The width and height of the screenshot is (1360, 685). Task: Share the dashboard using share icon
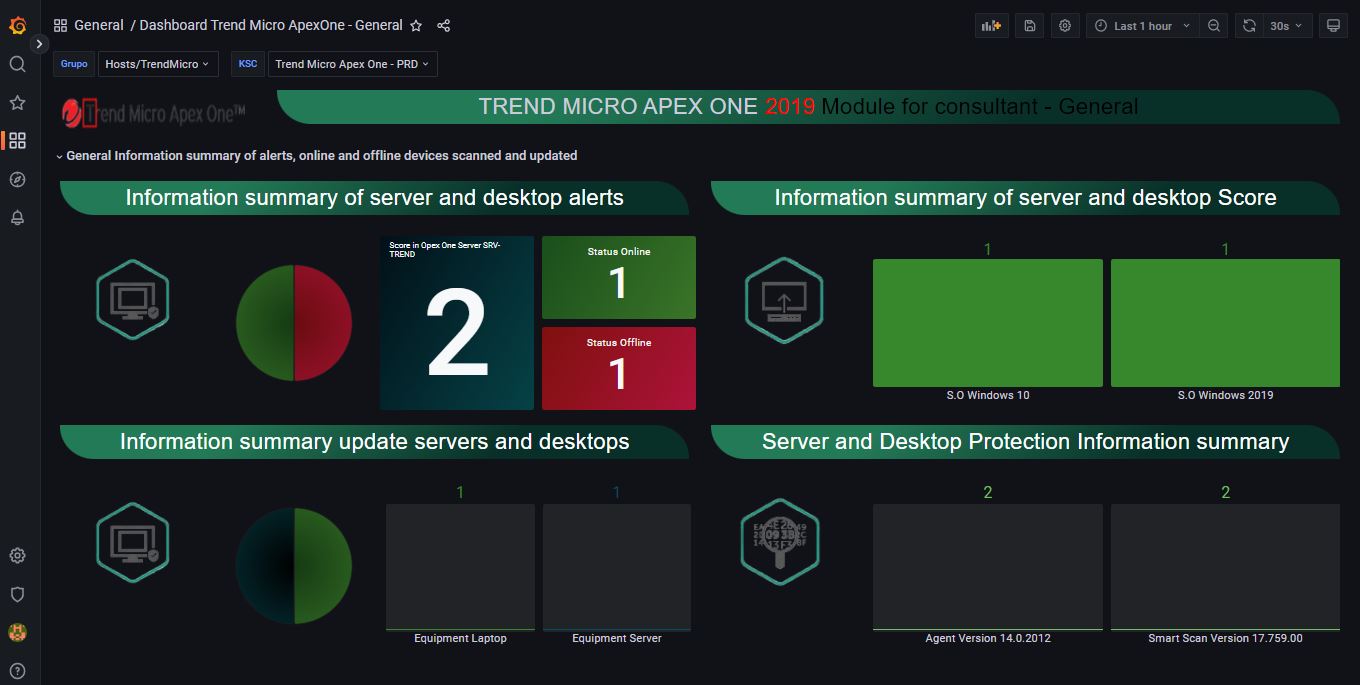(x=444, y=26)
